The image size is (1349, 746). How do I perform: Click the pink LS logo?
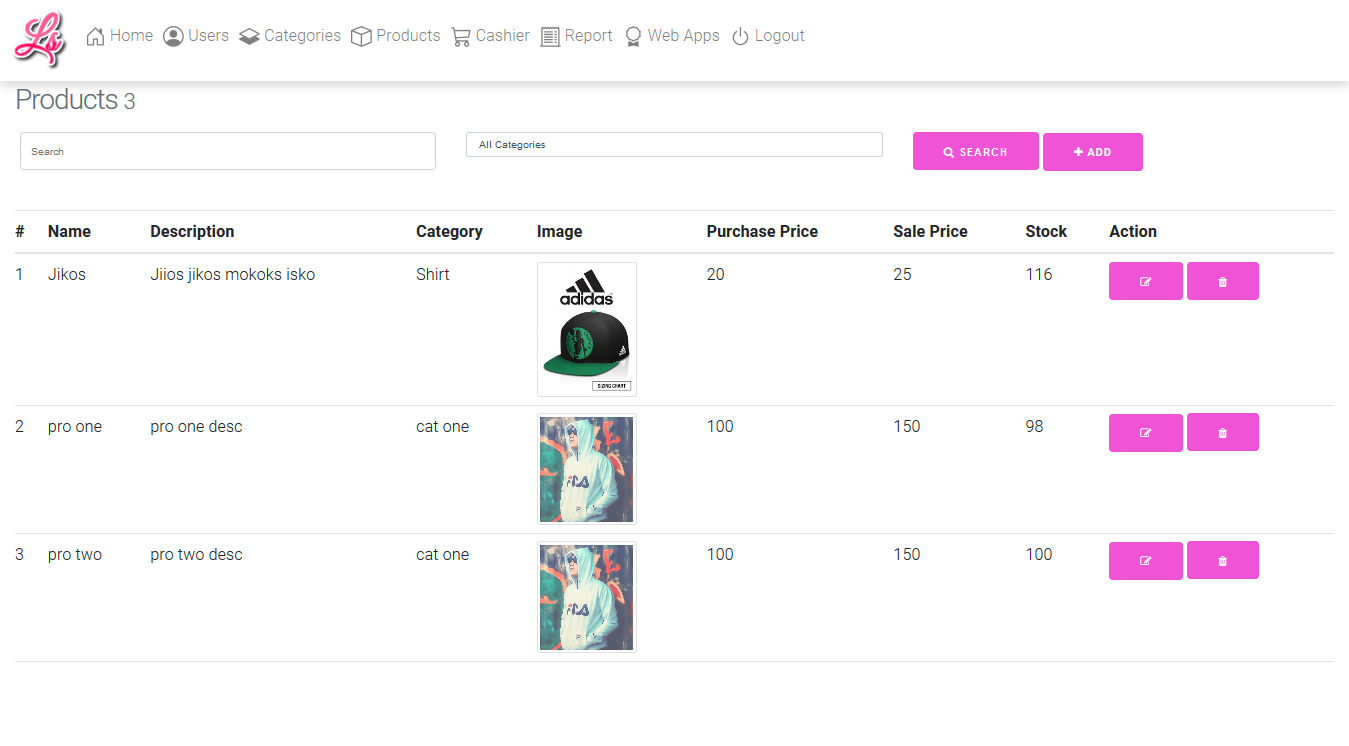[39, 39]
